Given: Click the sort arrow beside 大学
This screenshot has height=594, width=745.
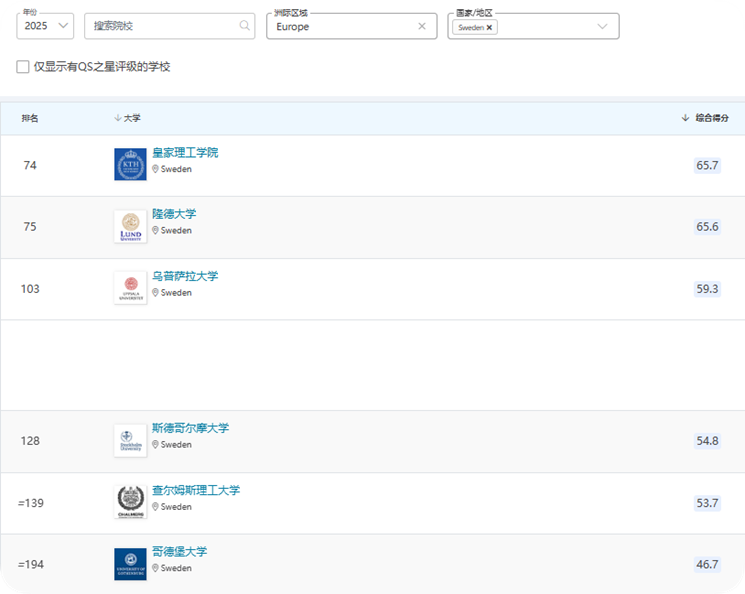Looking at the screenshot, I should [118, 118].
